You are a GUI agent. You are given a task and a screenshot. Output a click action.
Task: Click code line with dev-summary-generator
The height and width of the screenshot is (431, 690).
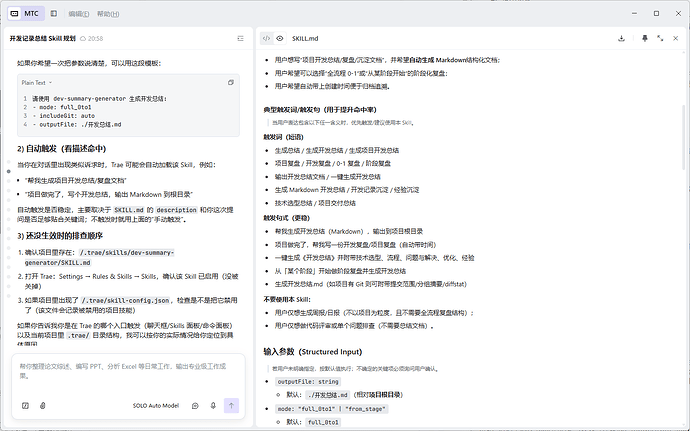click(99, 99)
